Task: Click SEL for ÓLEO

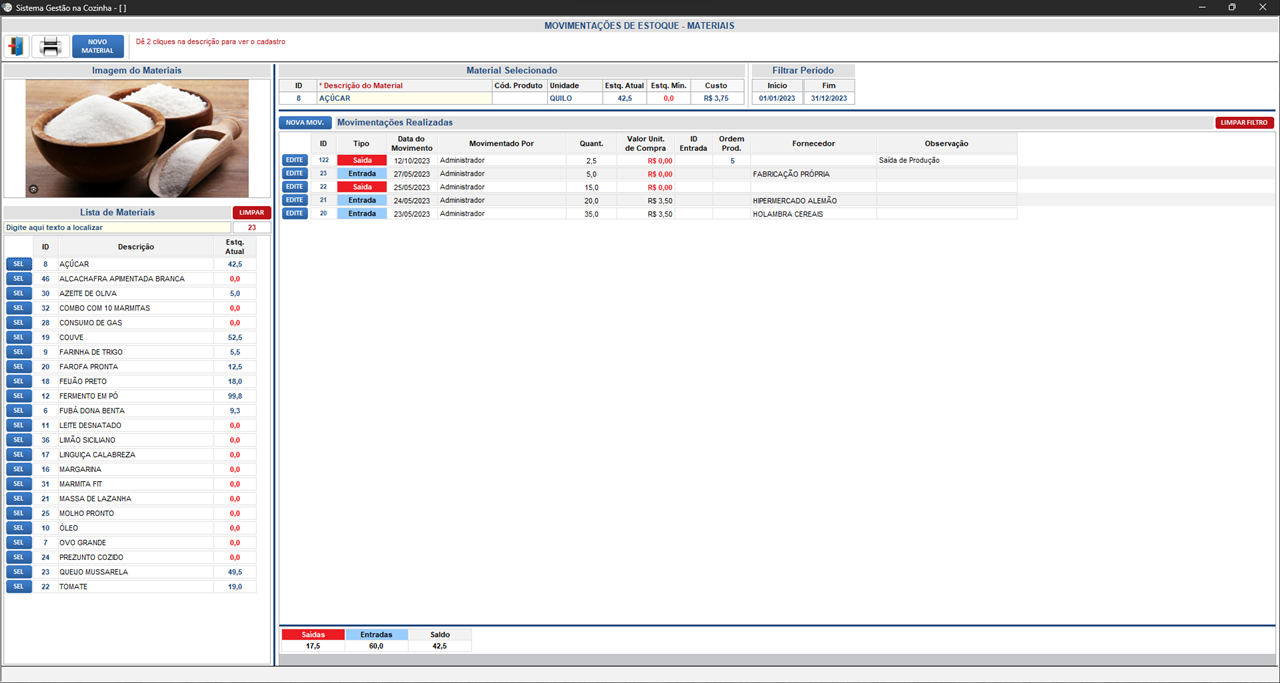Action: pyautogui.click(x=19, y=528)
